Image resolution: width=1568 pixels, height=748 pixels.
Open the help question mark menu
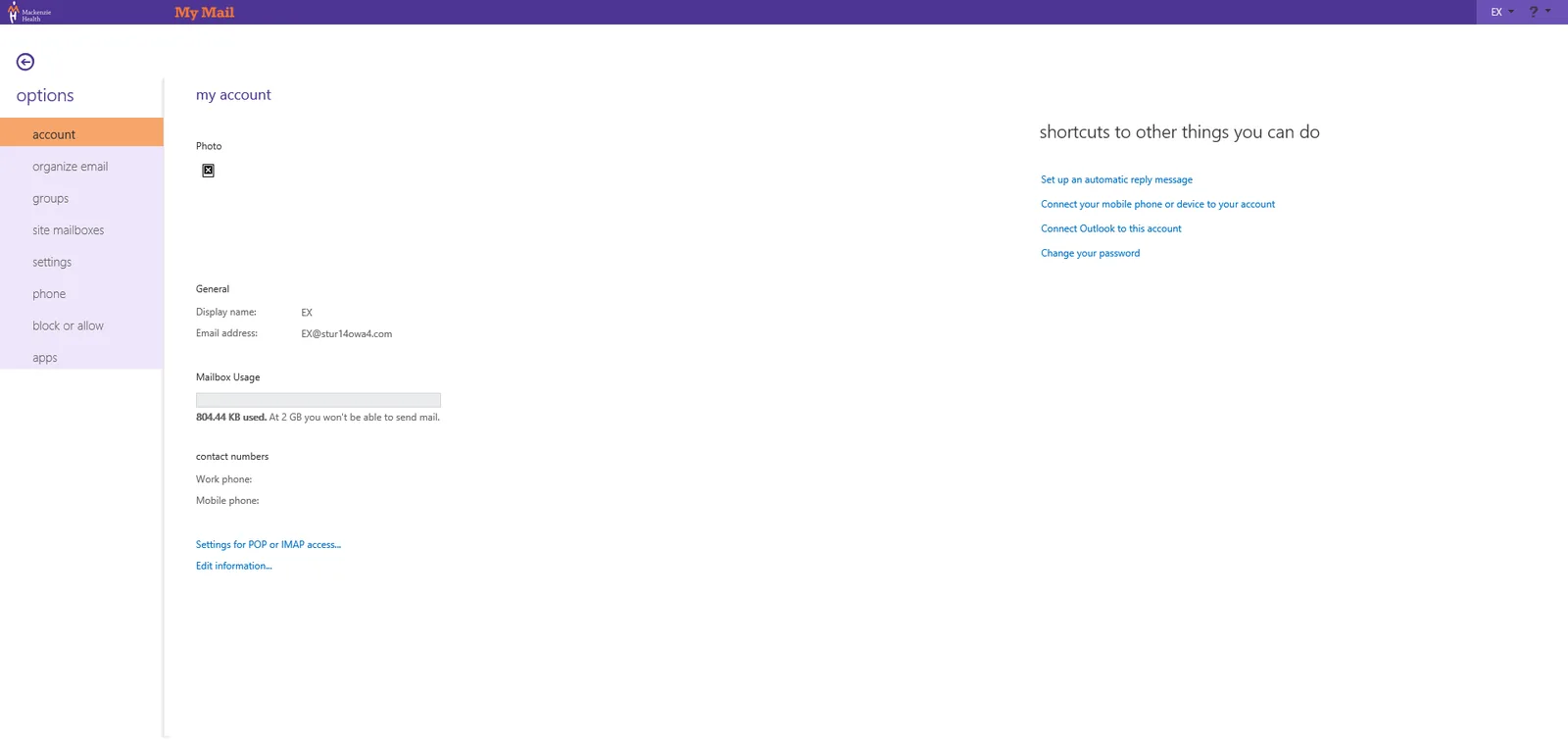pos(1540,12)
